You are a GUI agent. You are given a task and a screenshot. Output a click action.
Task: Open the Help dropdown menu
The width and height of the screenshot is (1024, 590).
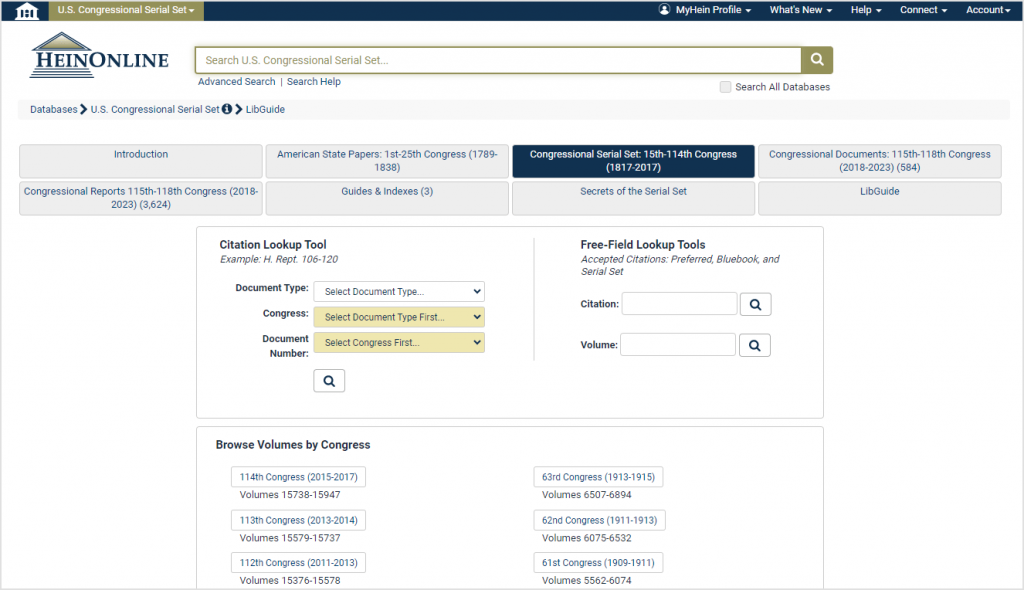866,10
